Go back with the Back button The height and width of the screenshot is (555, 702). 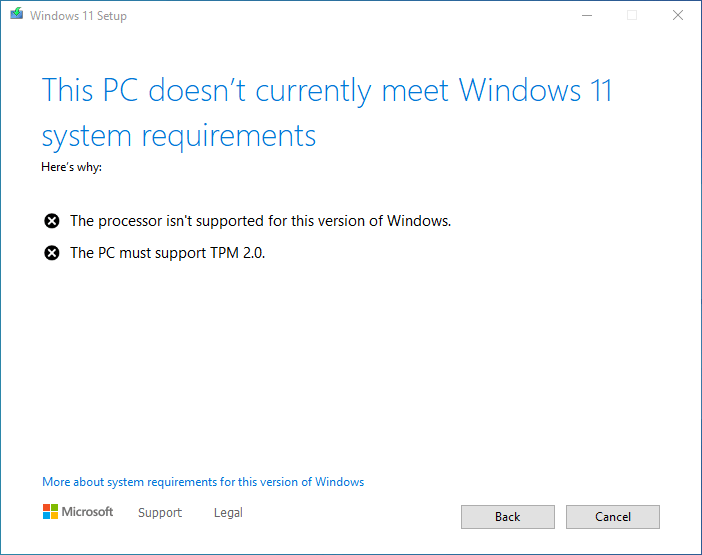click(508, 517)
